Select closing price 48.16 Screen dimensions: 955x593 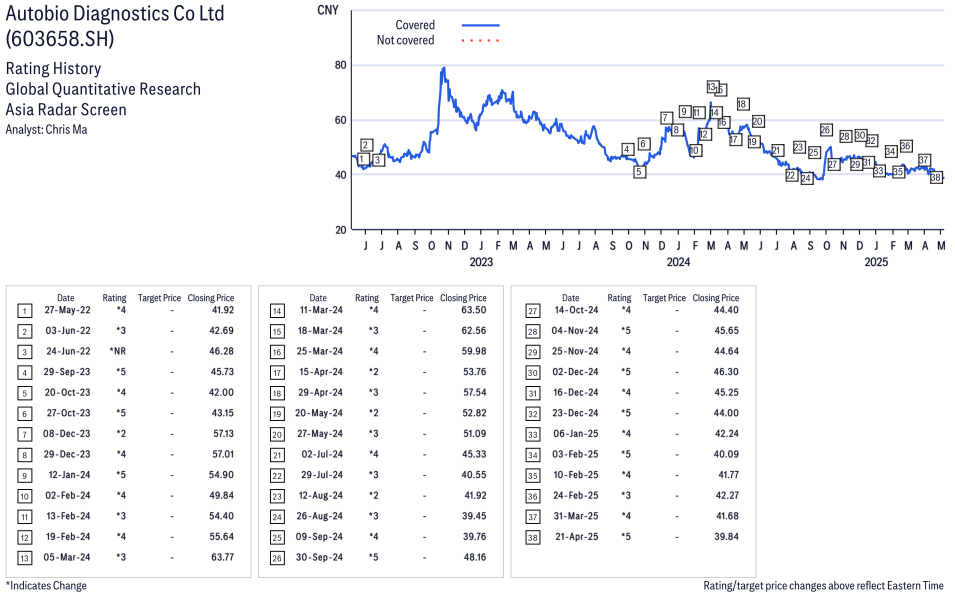point(475,558)
